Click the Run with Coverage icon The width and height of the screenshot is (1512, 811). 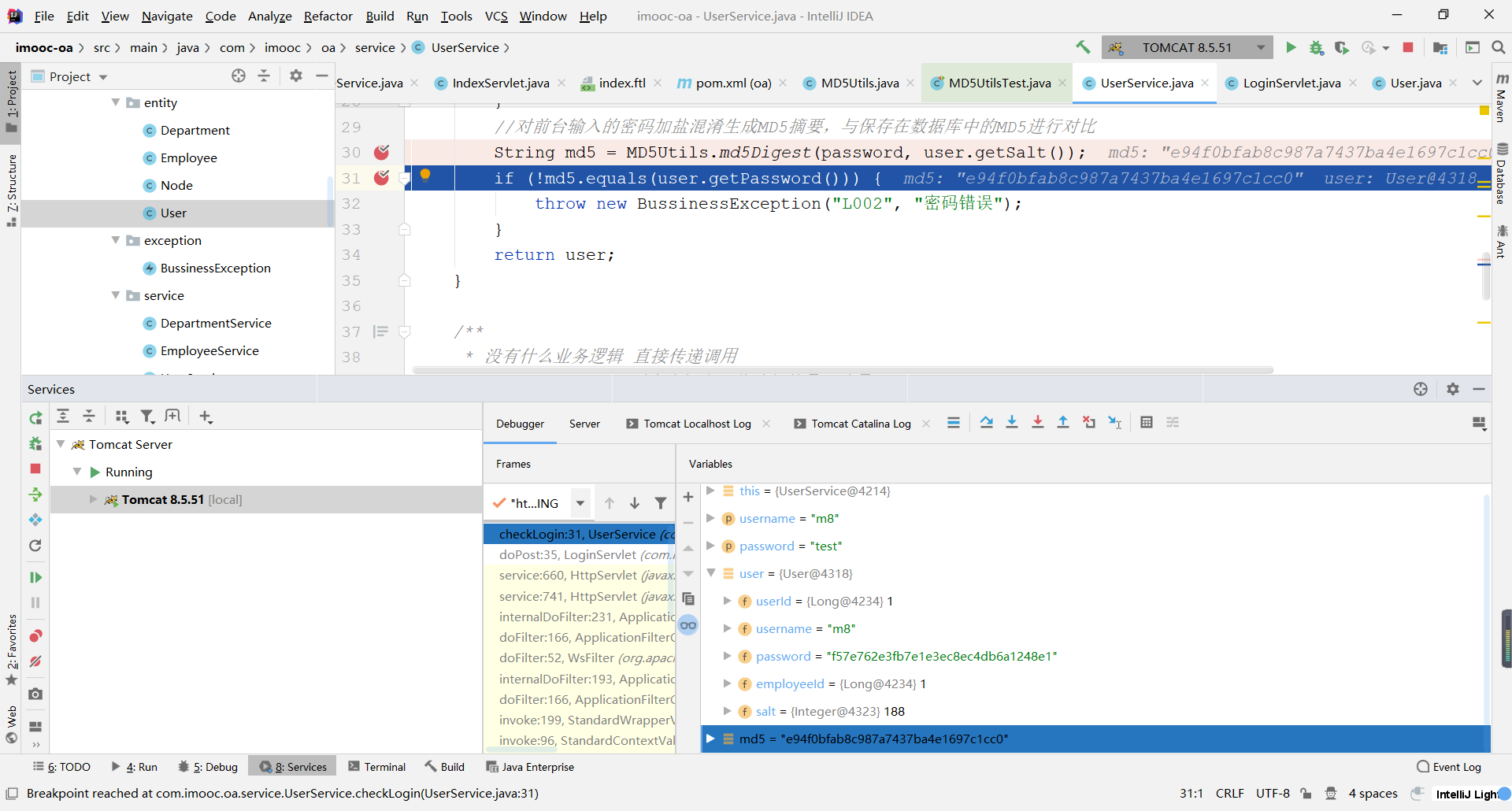coord(1342,47)
